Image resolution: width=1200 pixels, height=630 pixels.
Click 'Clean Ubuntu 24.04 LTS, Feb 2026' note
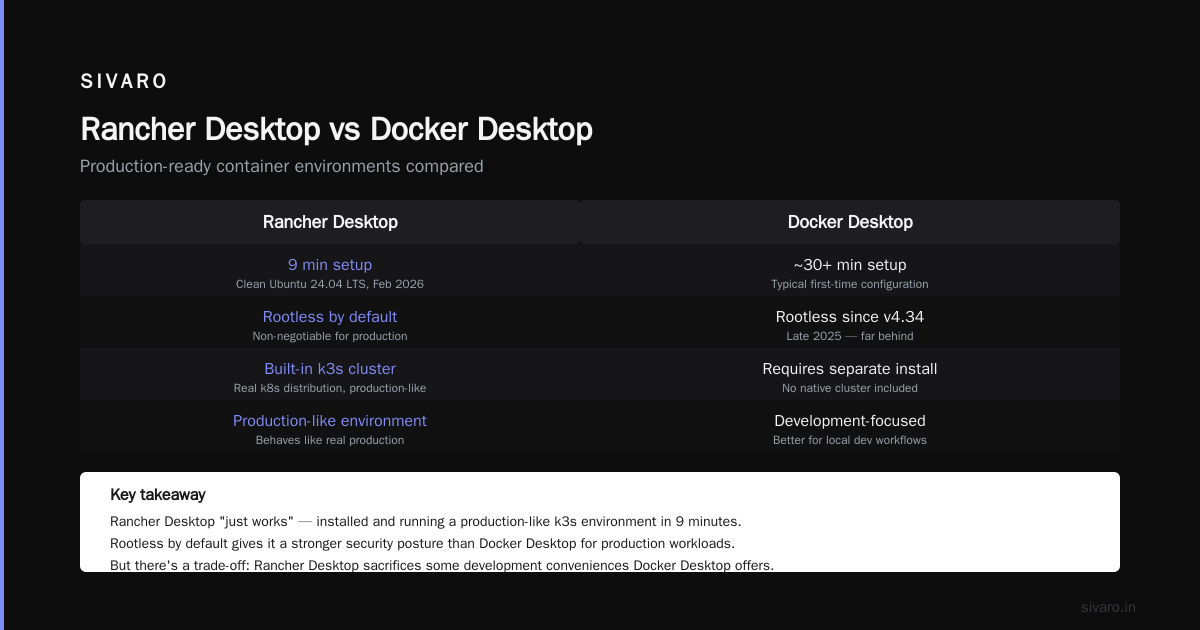pyautogui.click(x=330, y=284)
